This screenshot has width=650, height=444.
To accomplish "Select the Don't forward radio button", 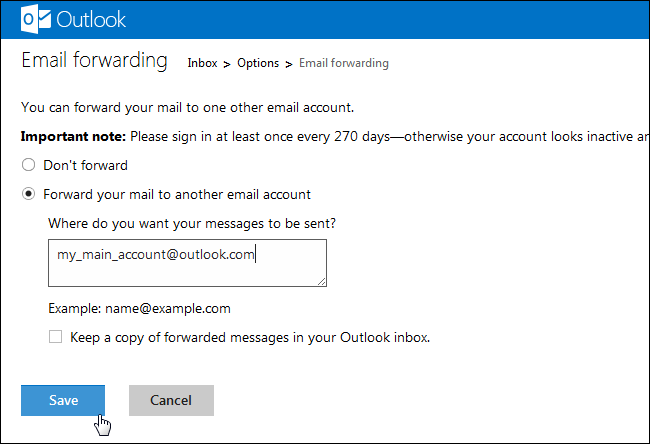I will click(29, 165).
